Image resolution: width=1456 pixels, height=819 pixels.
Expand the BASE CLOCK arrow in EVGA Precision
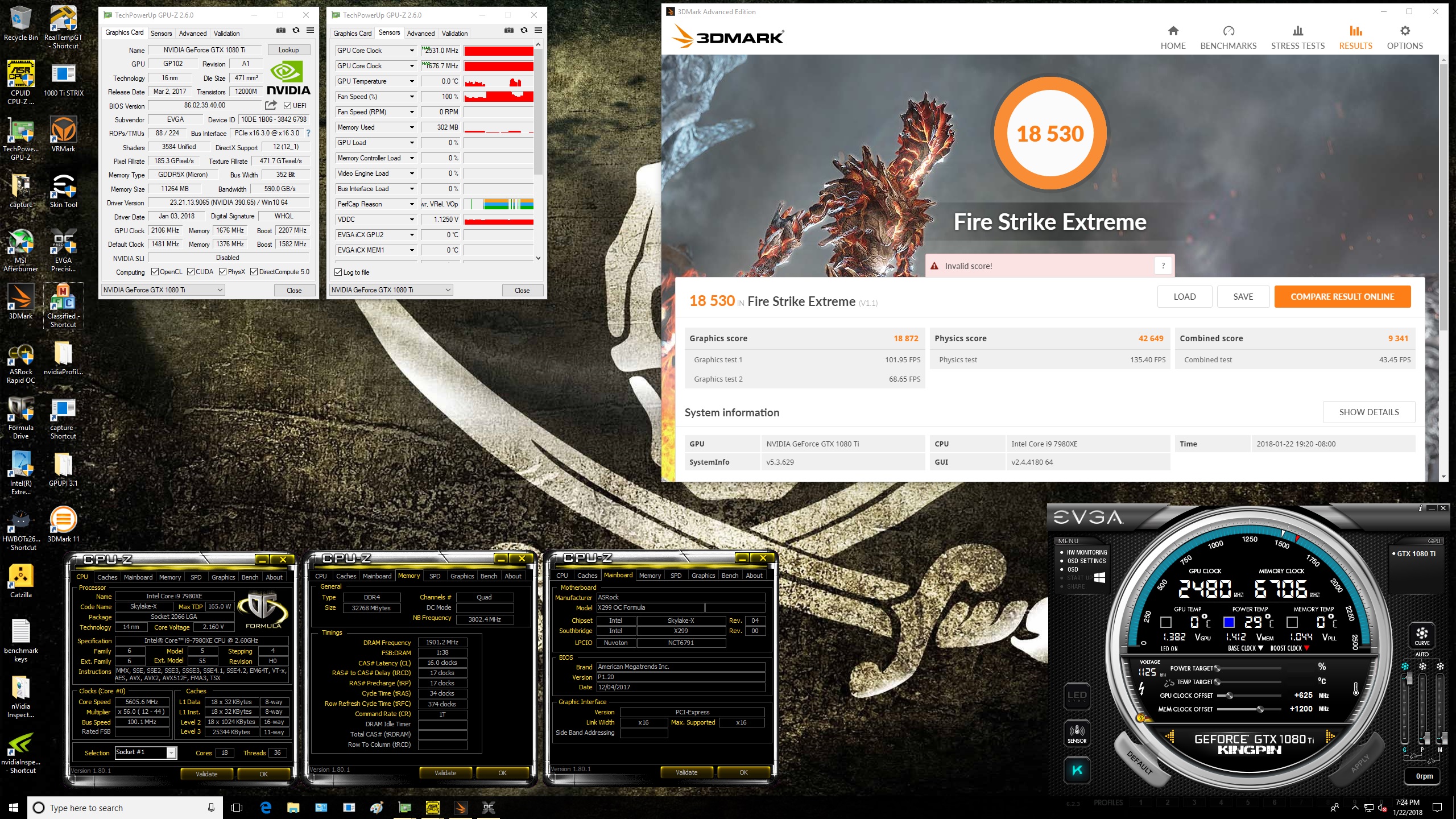pyautogui.click(x=1260, y=648)
